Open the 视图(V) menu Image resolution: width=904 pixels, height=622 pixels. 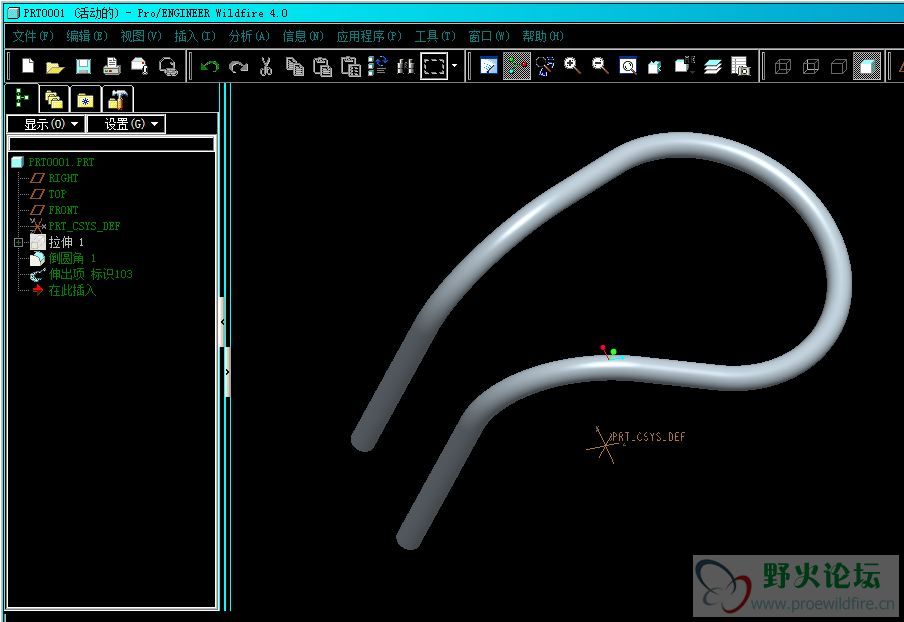(141, 36)
